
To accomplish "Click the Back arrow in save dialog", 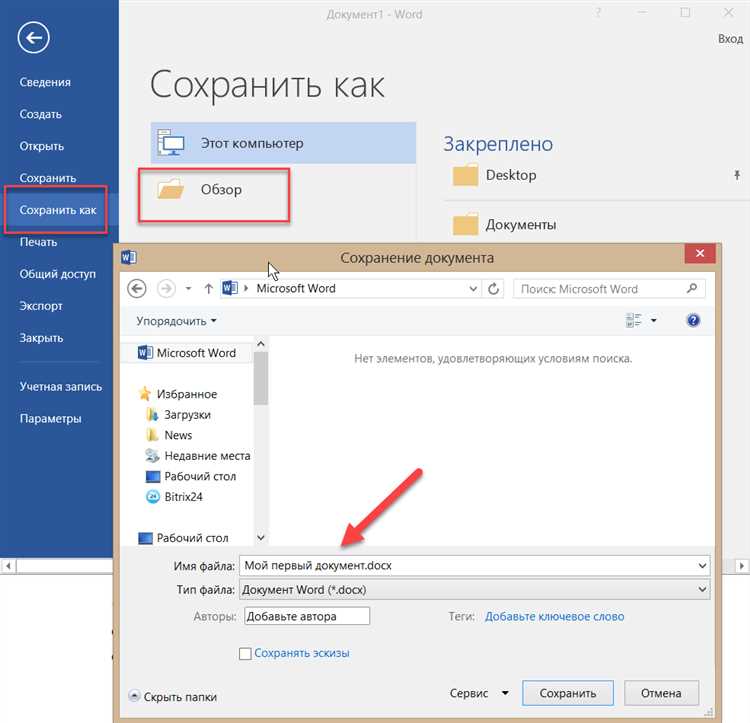I will pyautogui.click(x=137, y=288).
